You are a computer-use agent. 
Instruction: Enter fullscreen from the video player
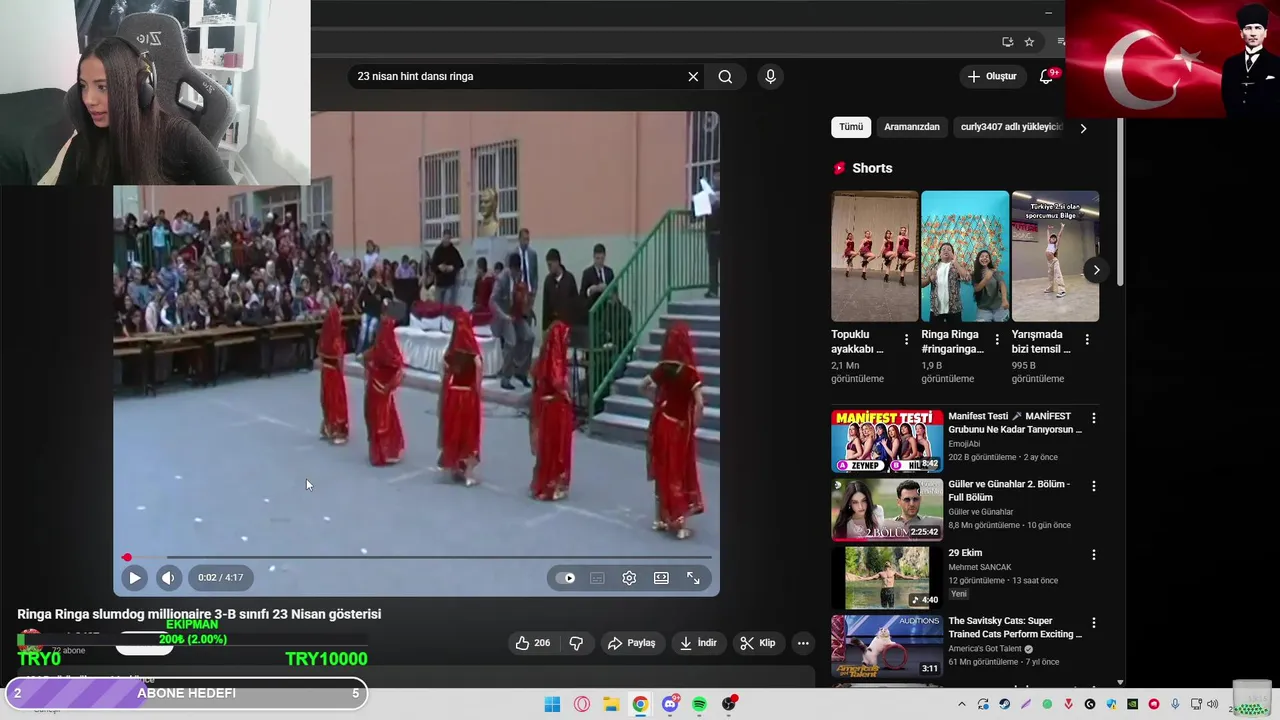(693, 578)
